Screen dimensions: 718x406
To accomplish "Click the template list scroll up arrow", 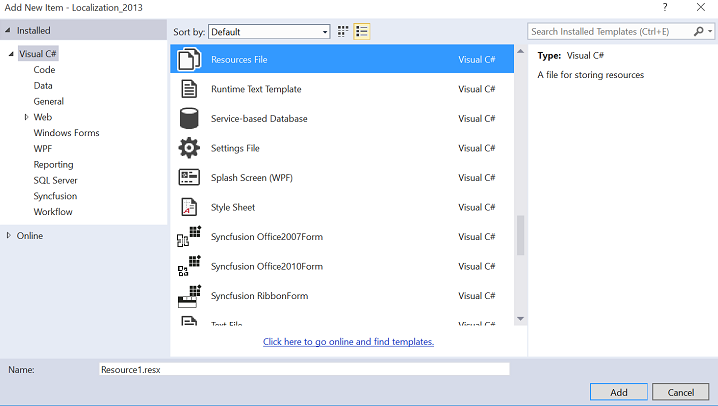I will click(520, 51).
